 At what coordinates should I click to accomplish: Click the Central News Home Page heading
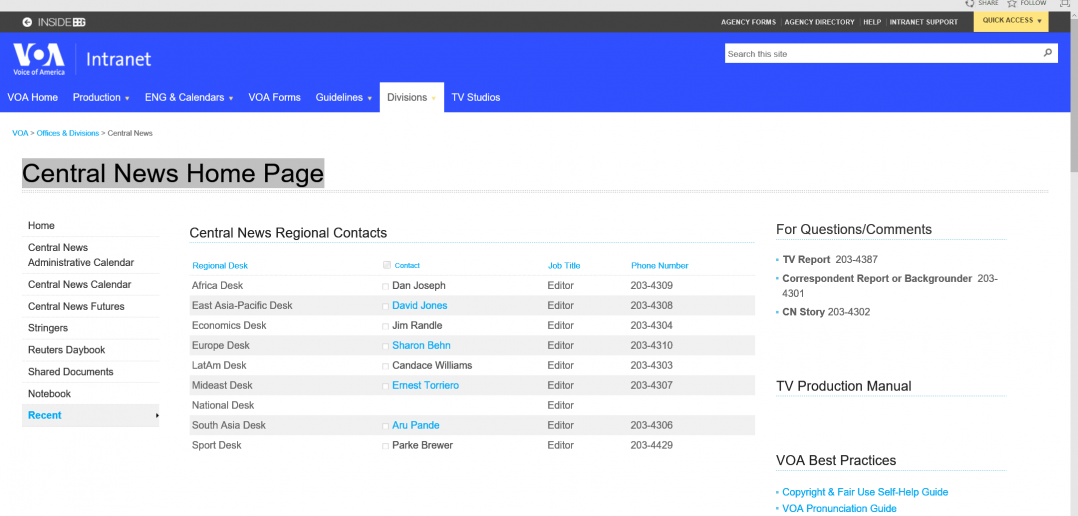coord(173,173)
